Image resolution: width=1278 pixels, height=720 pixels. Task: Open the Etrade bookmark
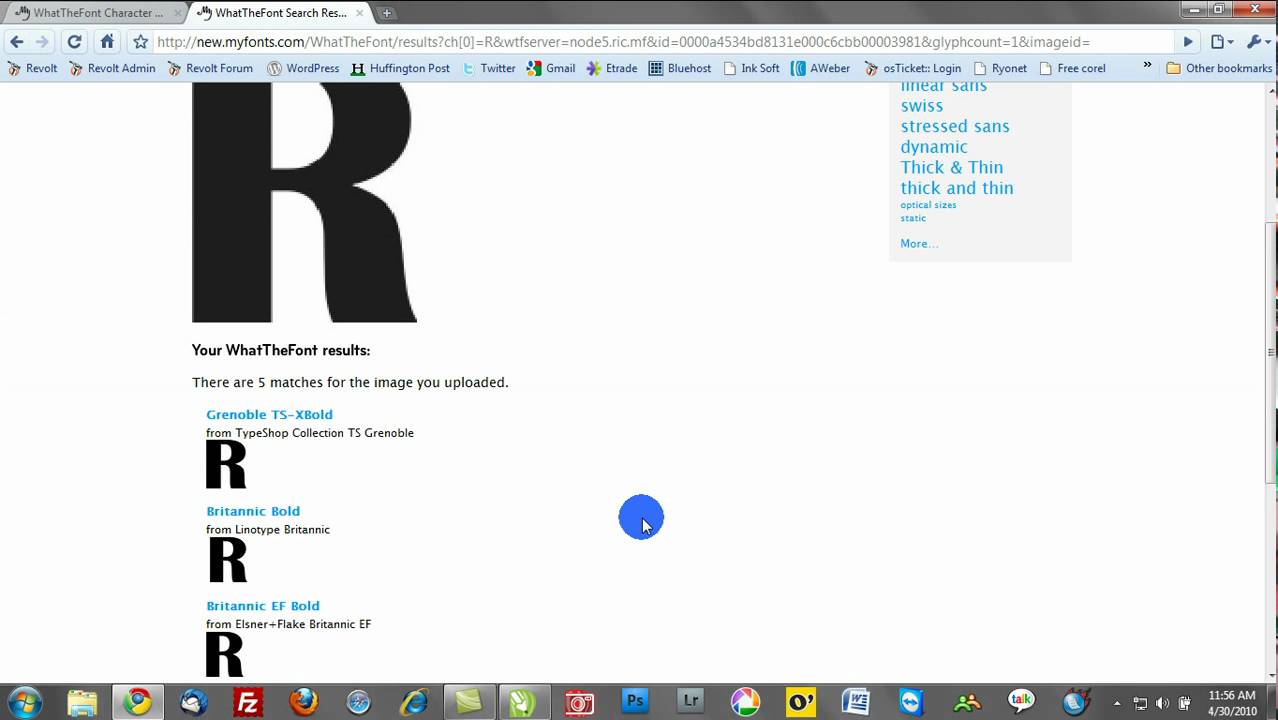[x=612, y=68]
